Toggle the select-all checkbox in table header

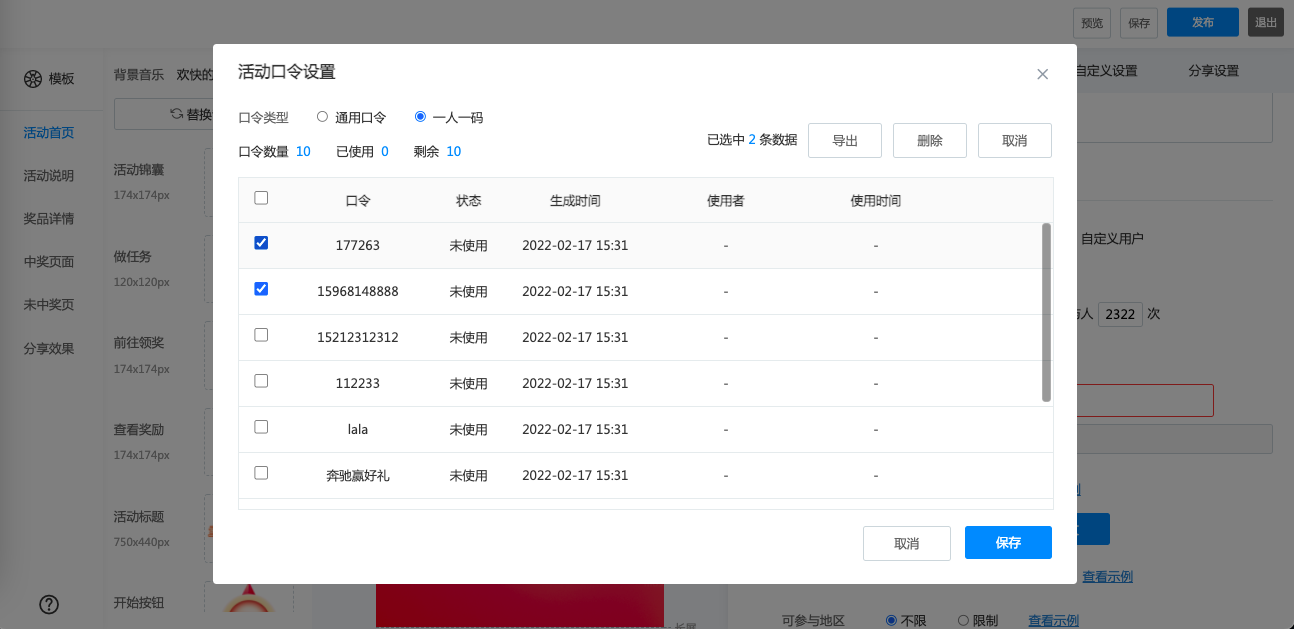coord(261,198)
